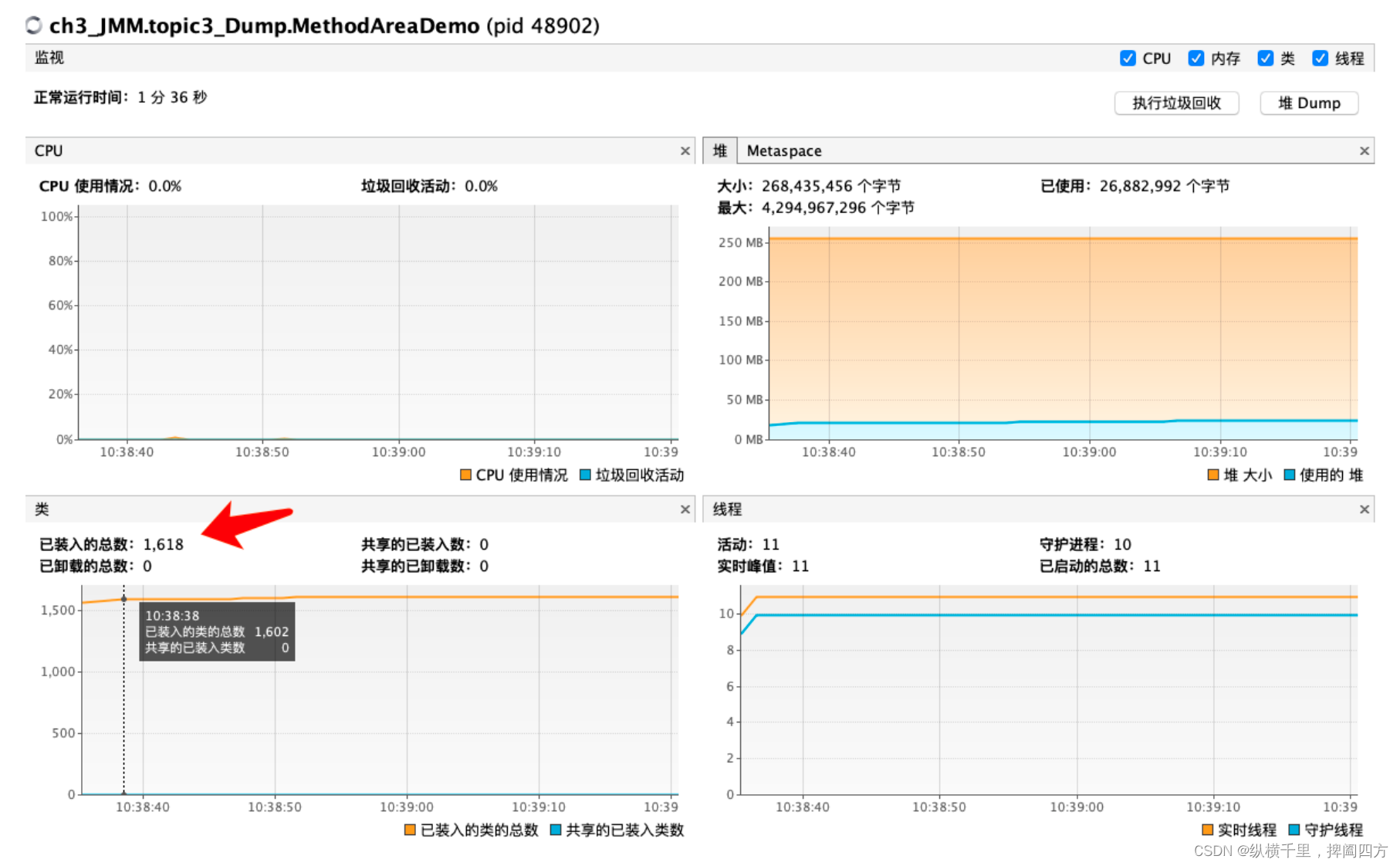Screen dimensions: 1400x866
Task: Click orange 已装入的类的总数 legend swatch
Action: [x=410, y=830]
